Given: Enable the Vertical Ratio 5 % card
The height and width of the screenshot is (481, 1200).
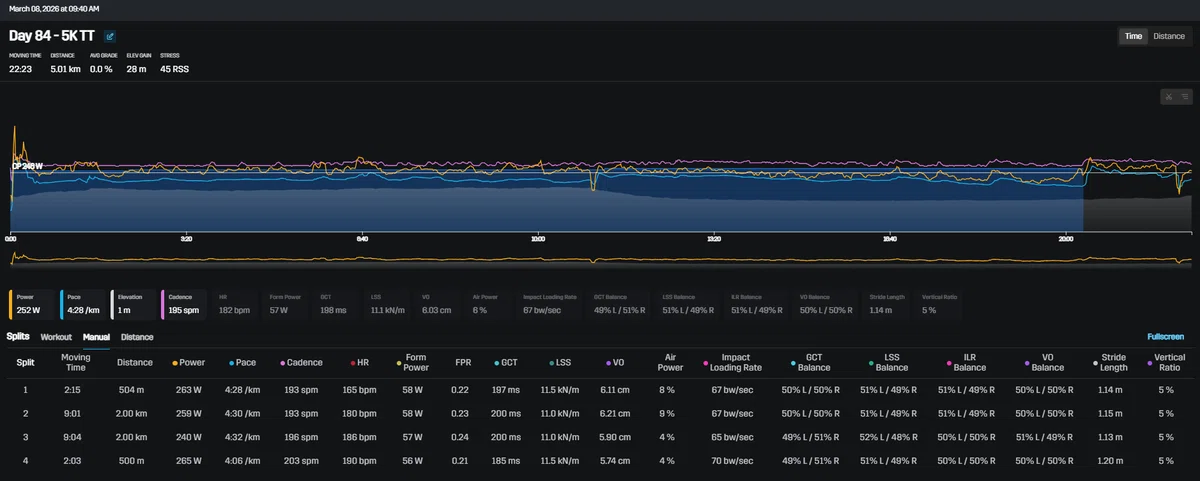Looking at the screenshot, I should tap(940, 304).
